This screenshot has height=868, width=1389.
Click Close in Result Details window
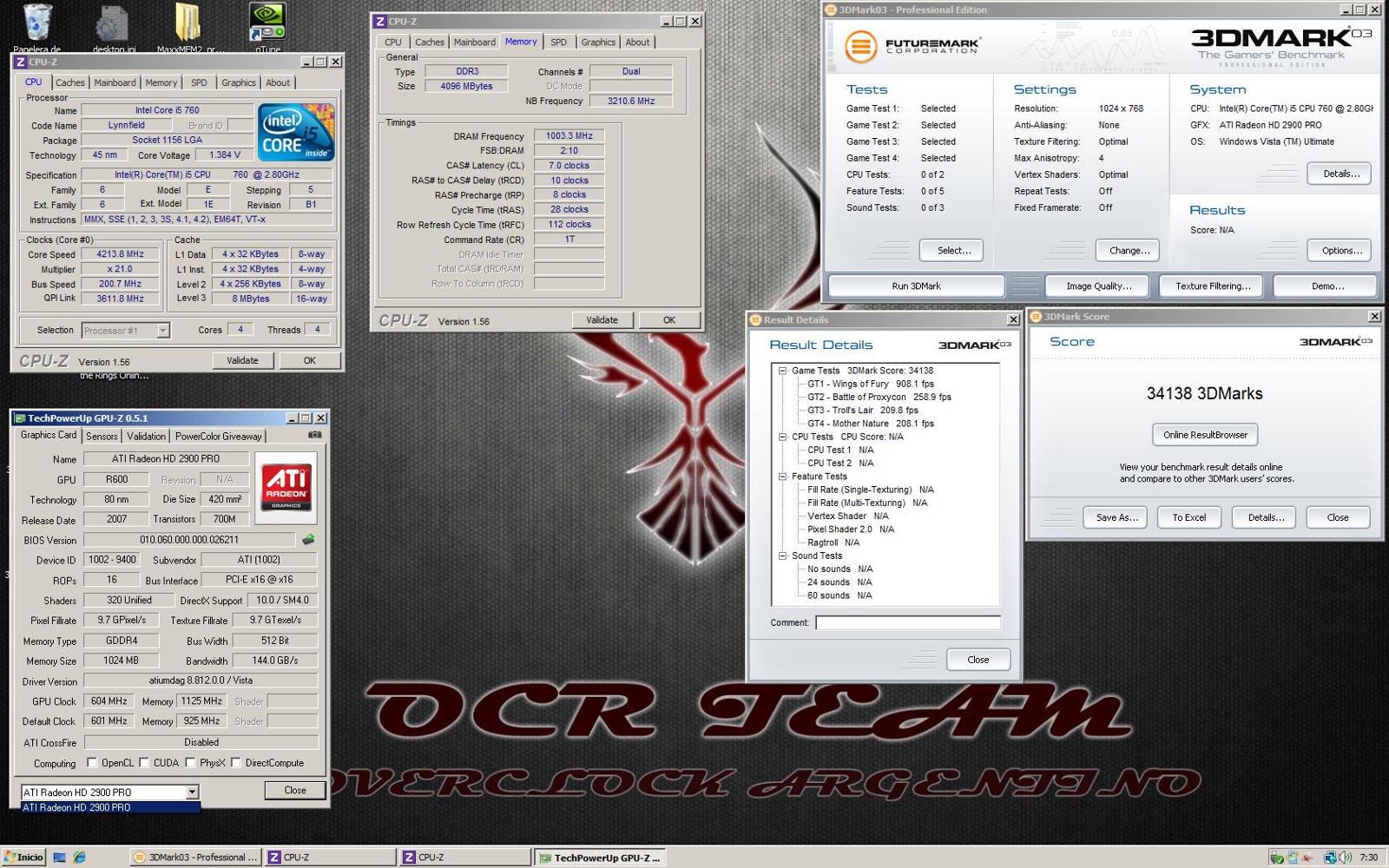(x=978, y=660)
